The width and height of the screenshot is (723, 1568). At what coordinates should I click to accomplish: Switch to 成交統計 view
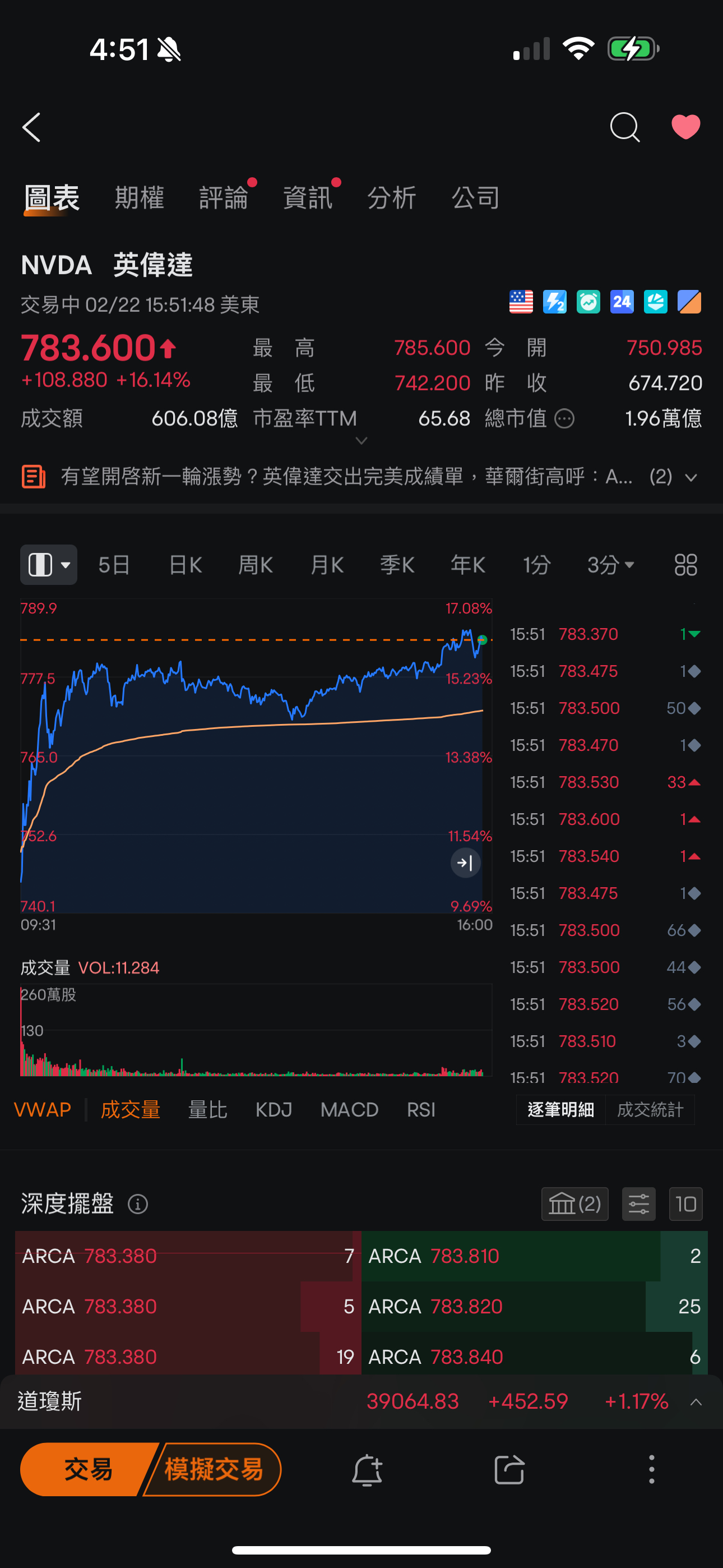pos(650,1110)
